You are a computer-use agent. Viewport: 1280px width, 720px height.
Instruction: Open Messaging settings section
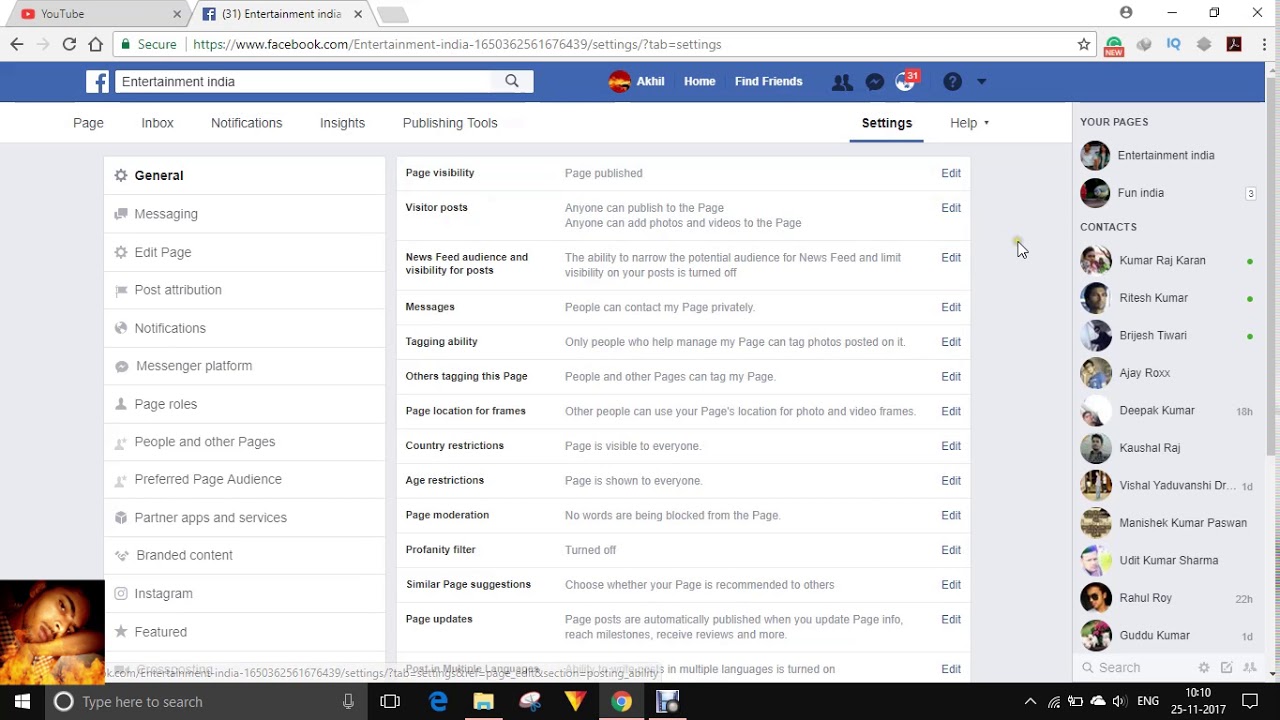click(244, 214)
